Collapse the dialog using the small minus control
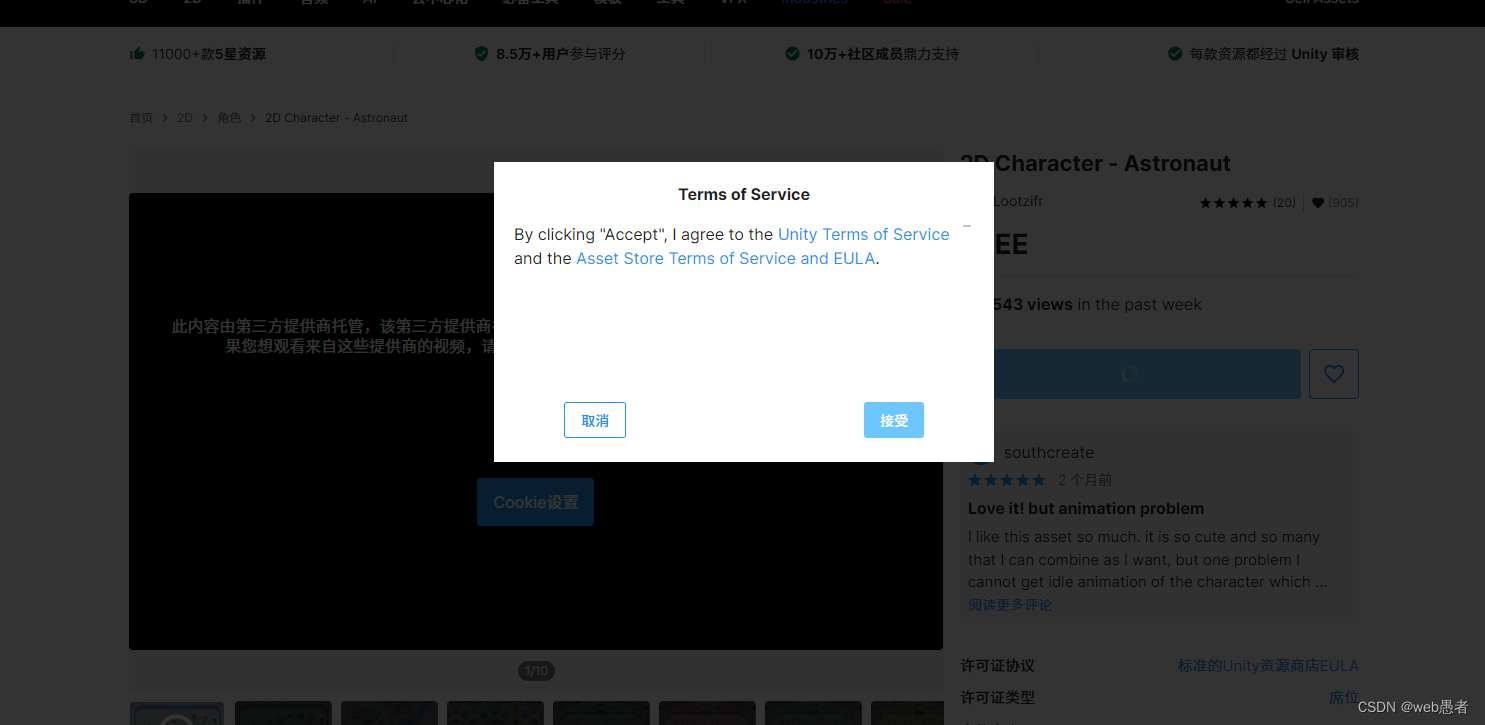 point(966,226)
